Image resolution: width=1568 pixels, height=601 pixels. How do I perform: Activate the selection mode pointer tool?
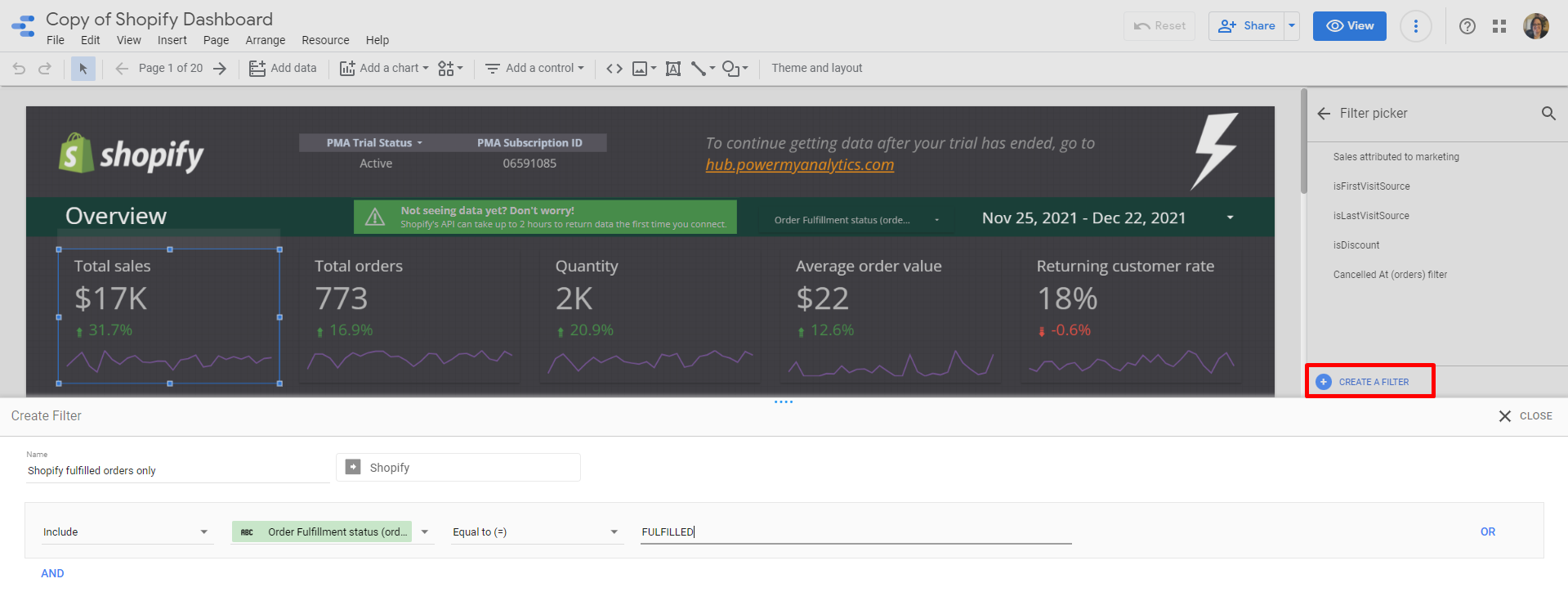click(83, 69)
